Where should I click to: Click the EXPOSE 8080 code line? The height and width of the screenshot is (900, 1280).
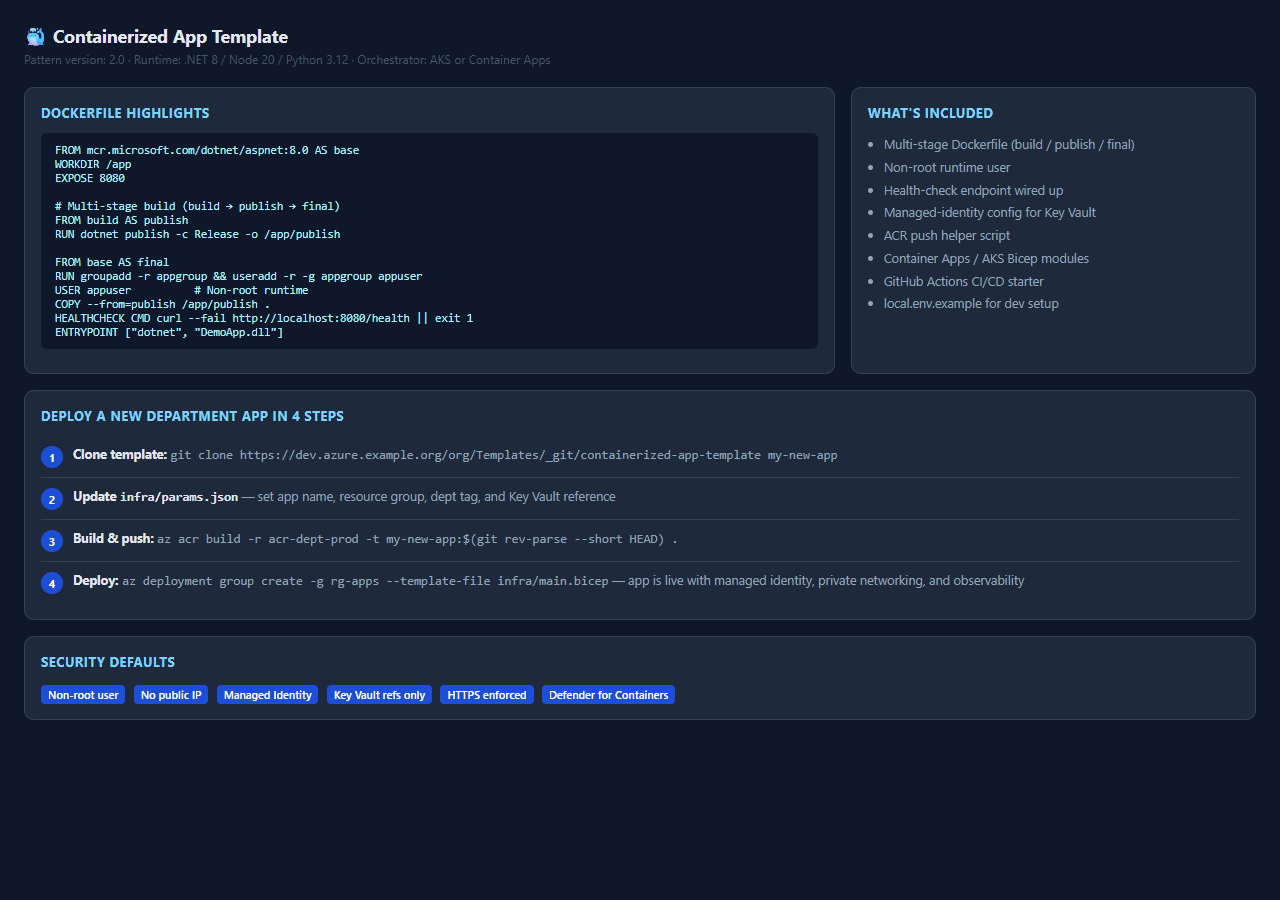coord(90,178)
